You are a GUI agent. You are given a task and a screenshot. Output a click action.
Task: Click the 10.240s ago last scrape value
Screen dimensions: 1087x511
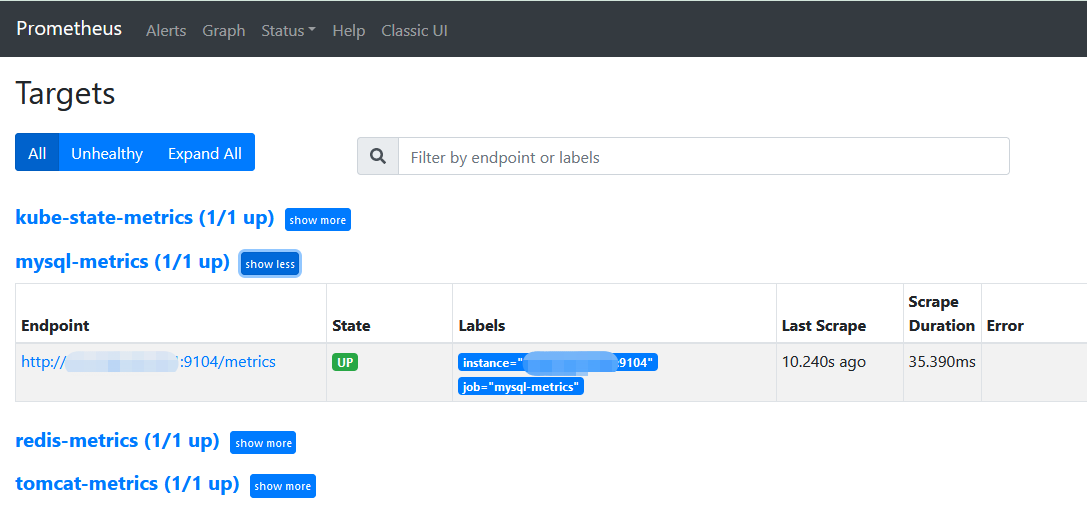click(824, 362)
